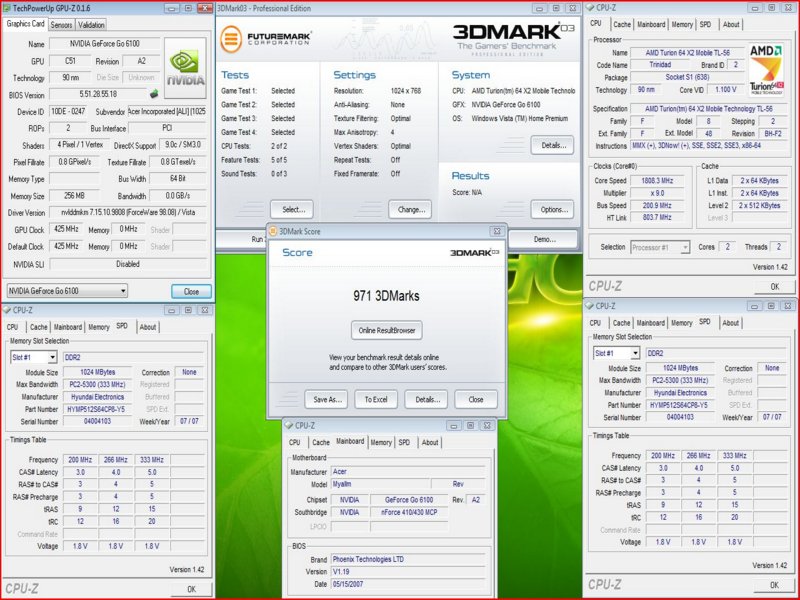Screen dimensions: 800x600
Task: Click the Processor Name AMD Turion 64 X2 Mobile TL-56
Action: click(x=687, y=53)
